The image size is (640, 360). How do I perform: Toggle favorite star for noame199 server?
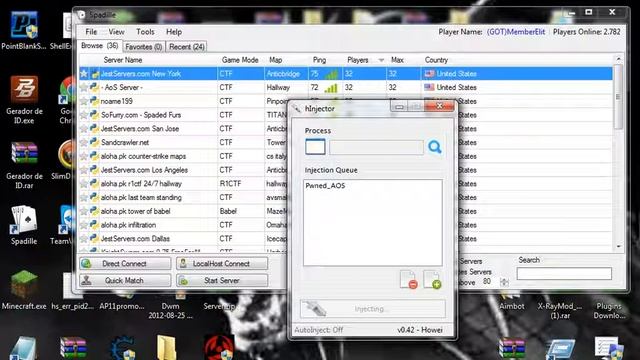[x=84, y=101]
